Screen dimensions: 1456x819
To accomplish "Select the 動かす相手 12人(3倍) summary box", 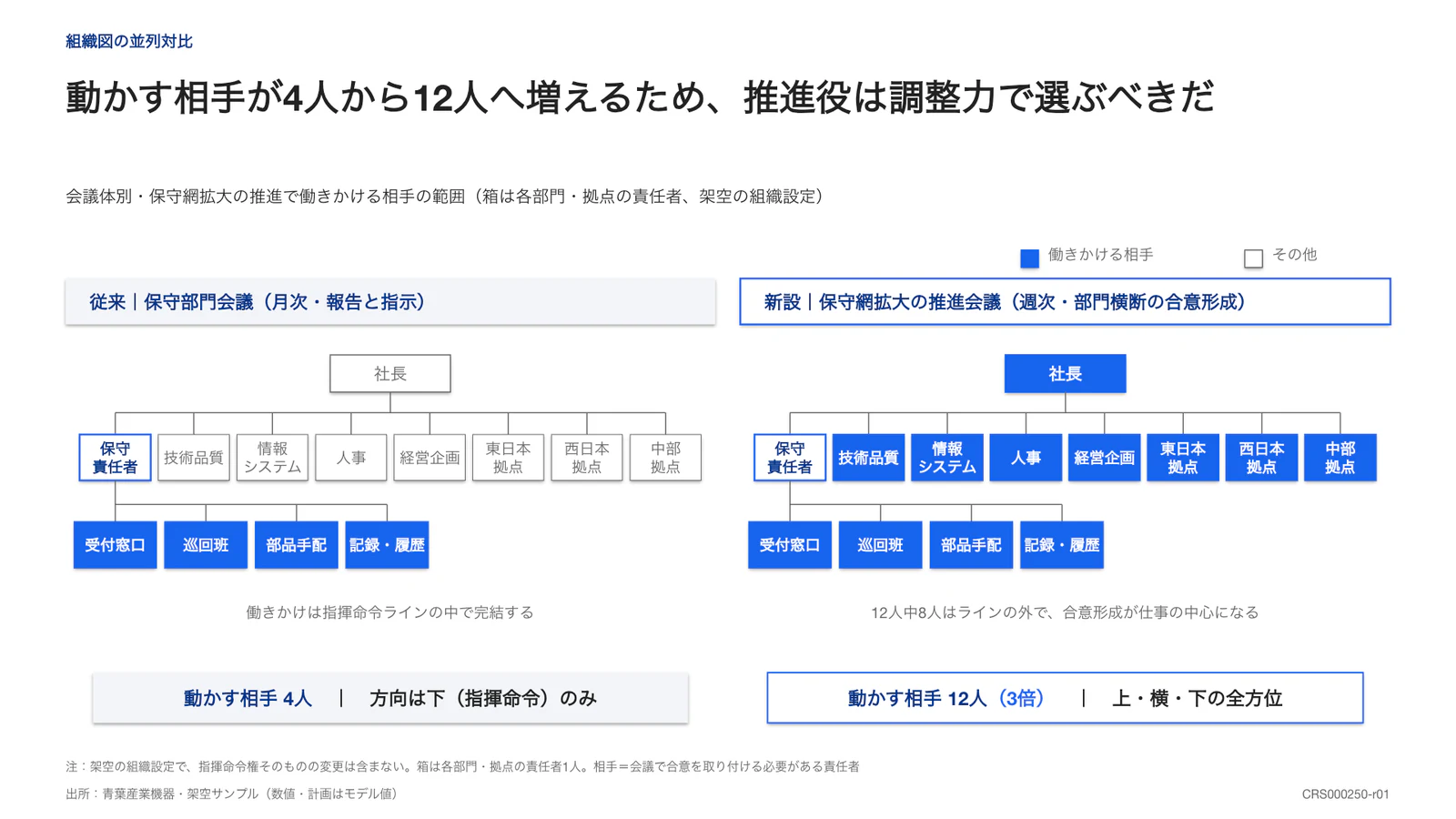I will tap(1065, 699).
